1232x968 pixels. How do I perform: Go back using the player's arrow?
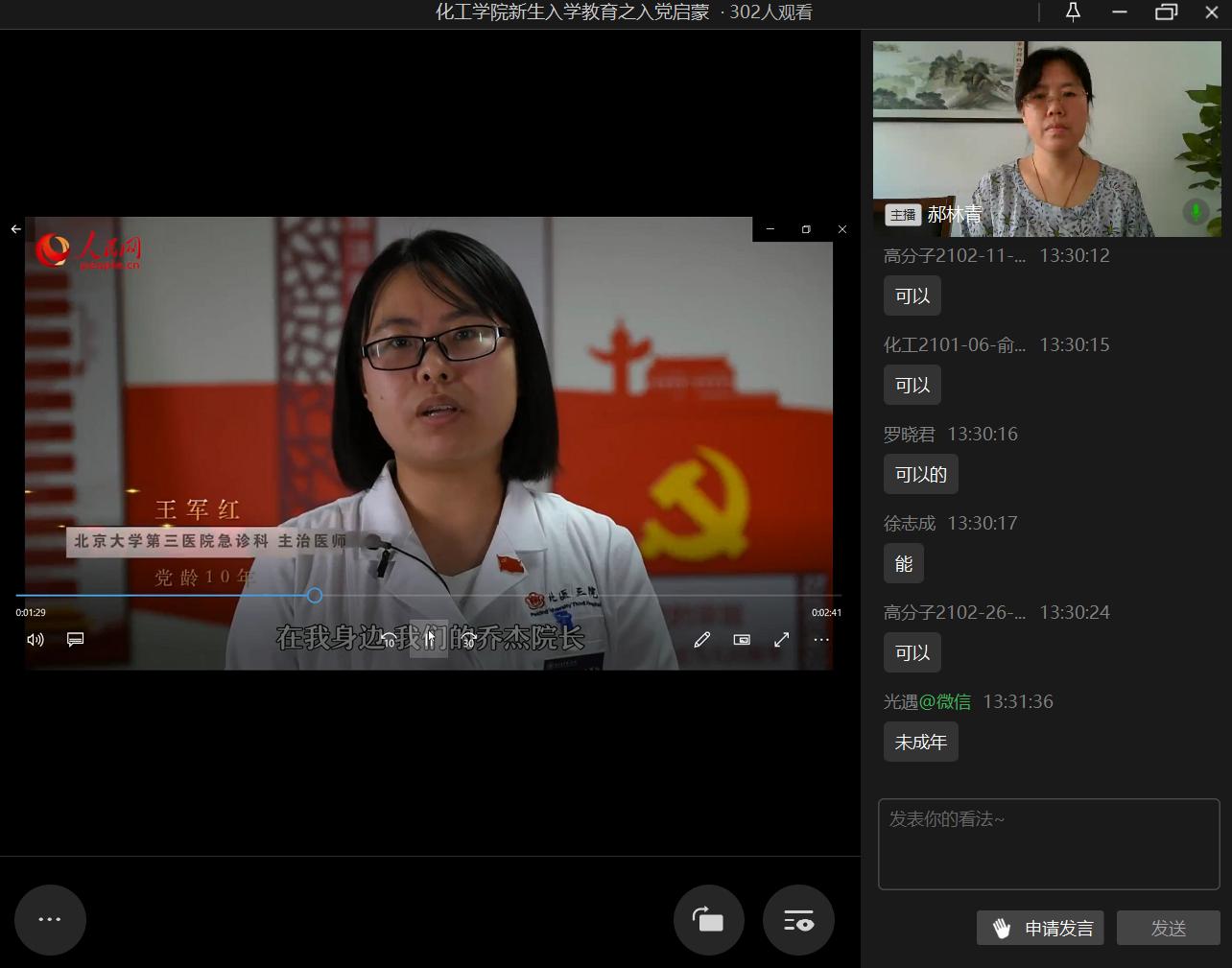tap(16, 229)
